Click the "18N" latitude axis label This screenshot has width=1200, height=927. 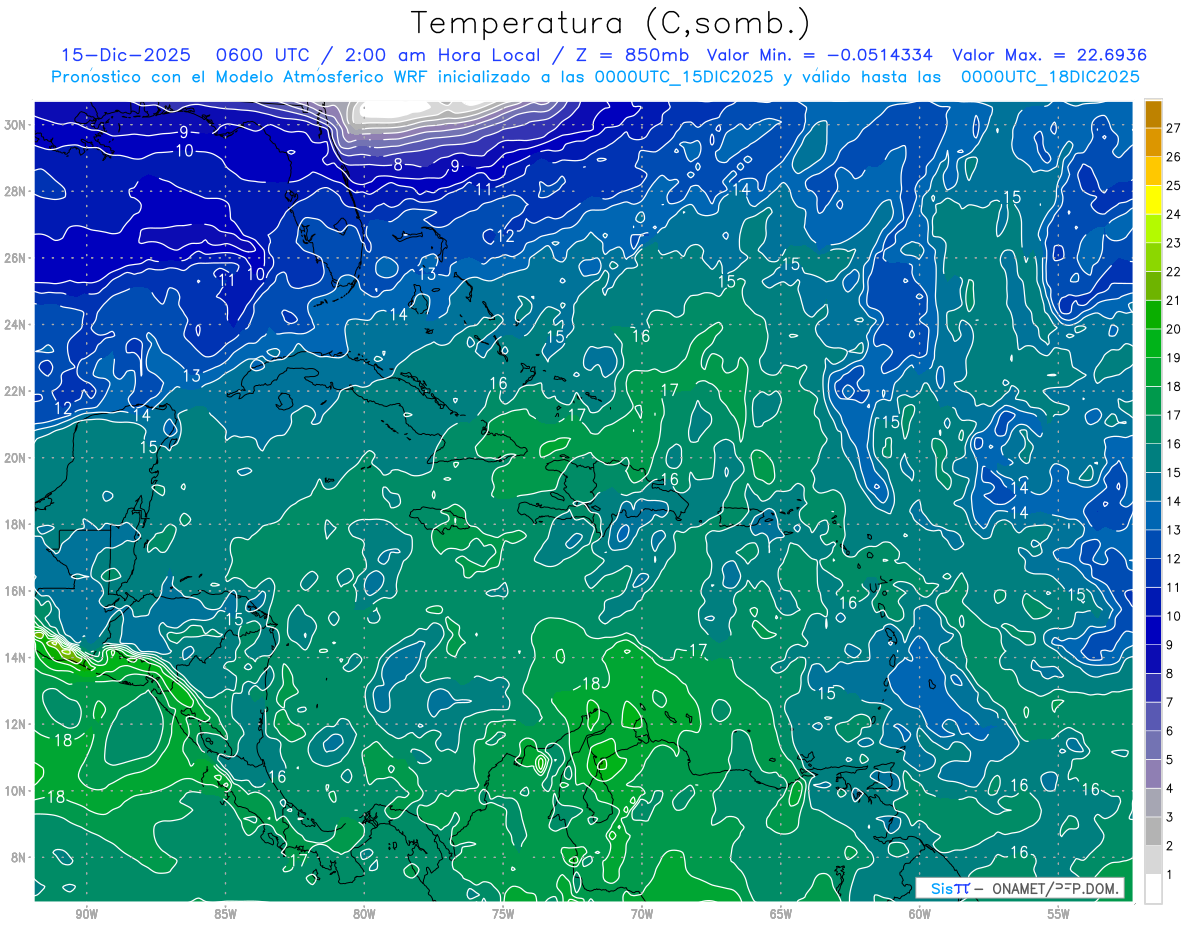(16, 524)
